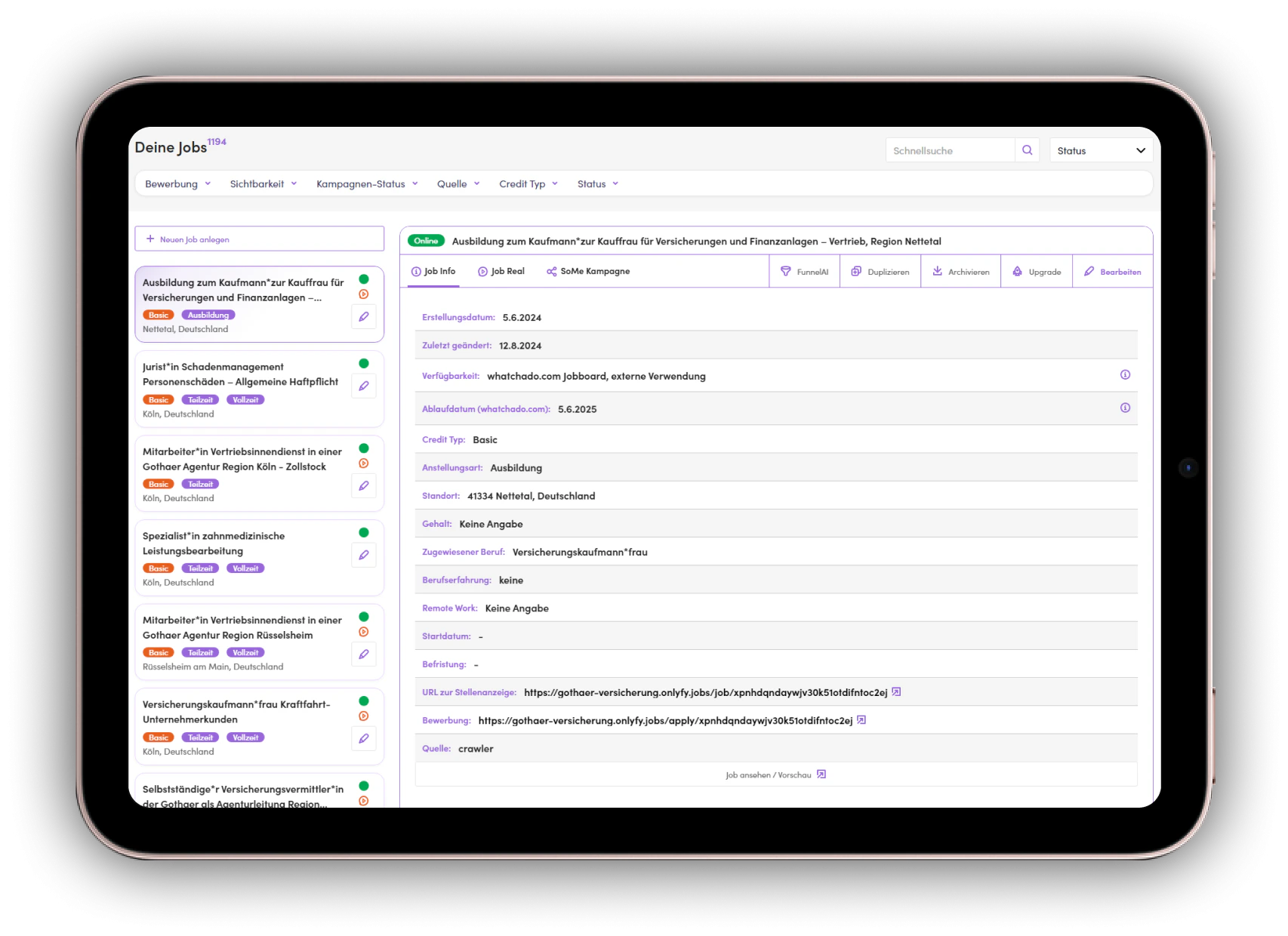This screenshot has width=1288, height=936.
Task: Click Bearbeiten to edit the job
Action: [x=1112, y=272]
